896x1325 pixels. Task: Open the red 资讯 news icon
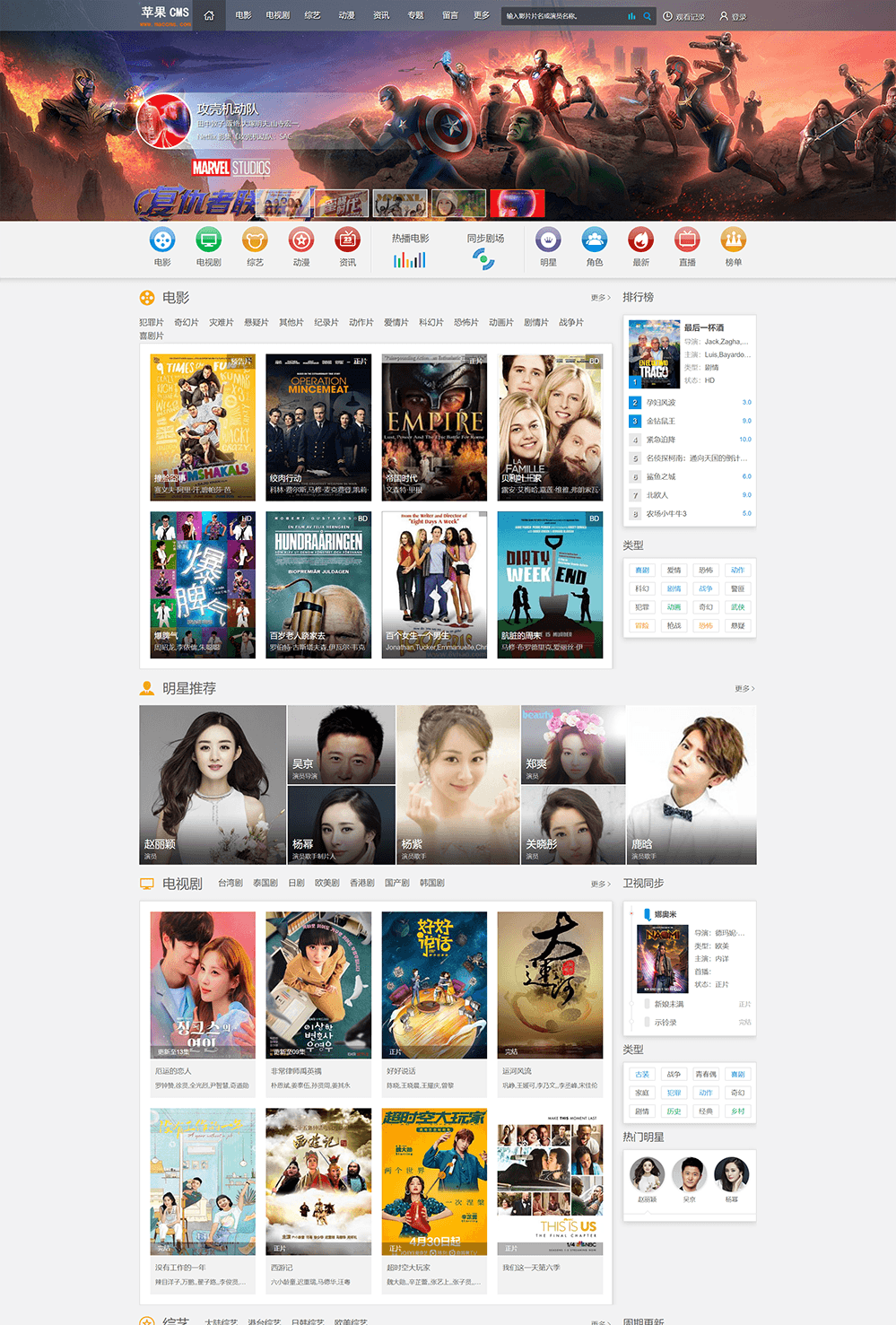(x=348, y=240)
